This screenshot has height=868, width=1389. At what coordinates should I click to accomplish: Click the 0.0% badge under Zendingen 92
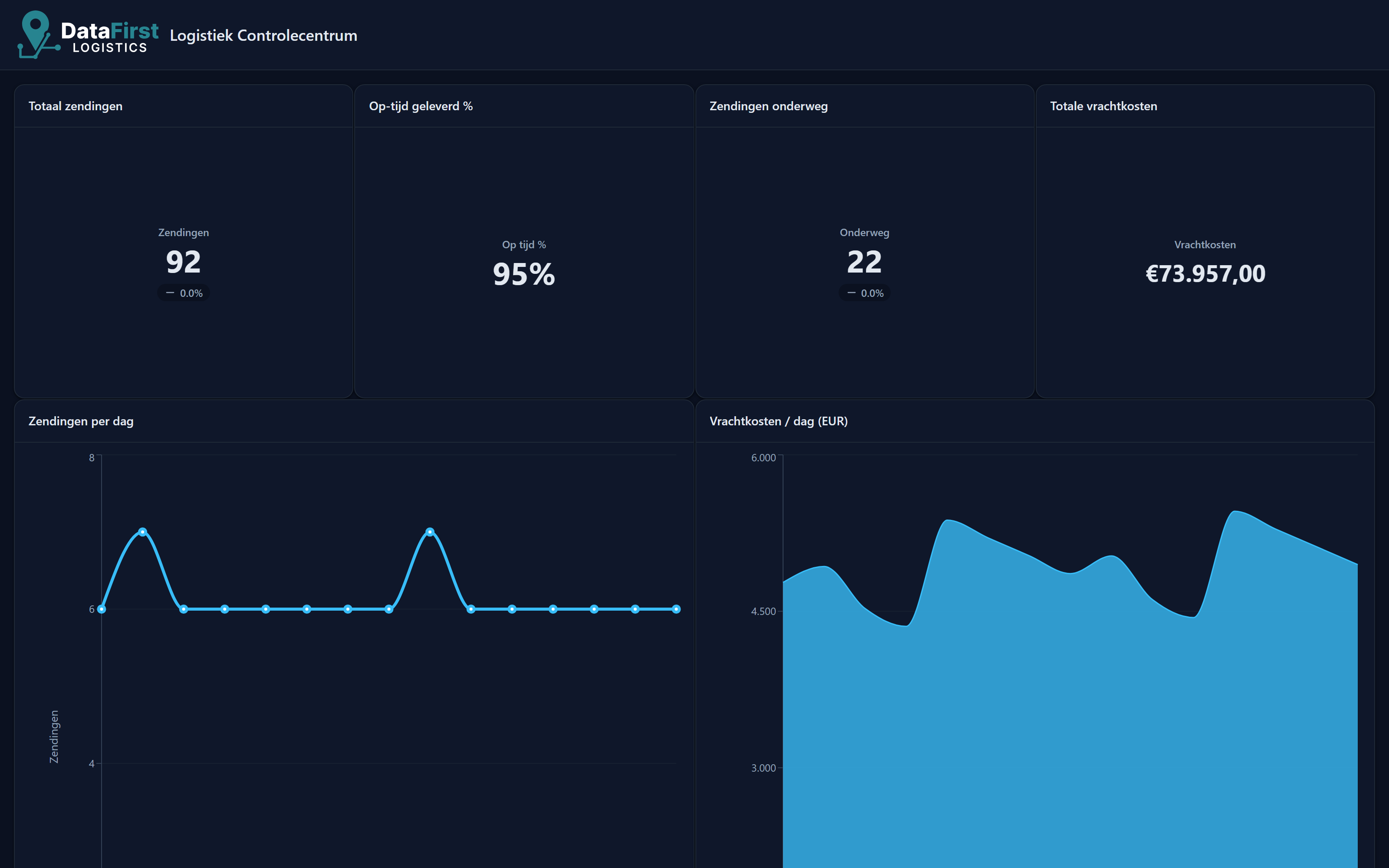184,293
